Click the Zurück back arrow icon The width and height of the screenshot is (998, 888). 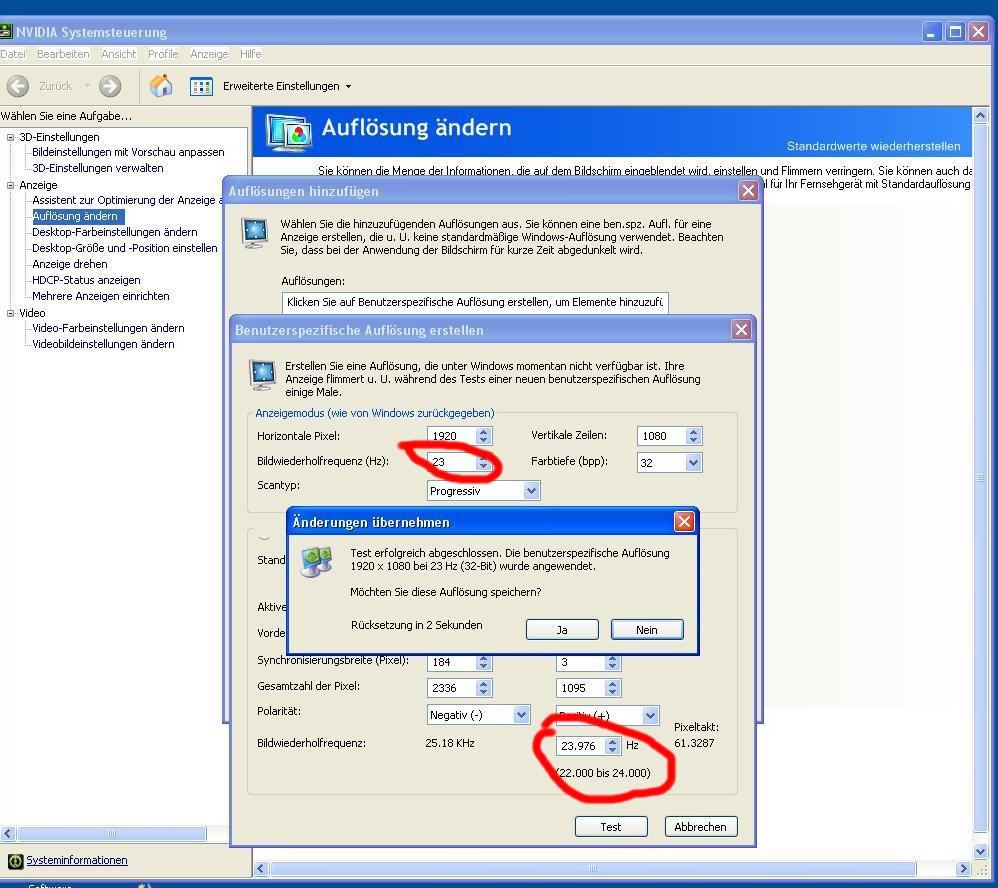[x=18, y=86]
